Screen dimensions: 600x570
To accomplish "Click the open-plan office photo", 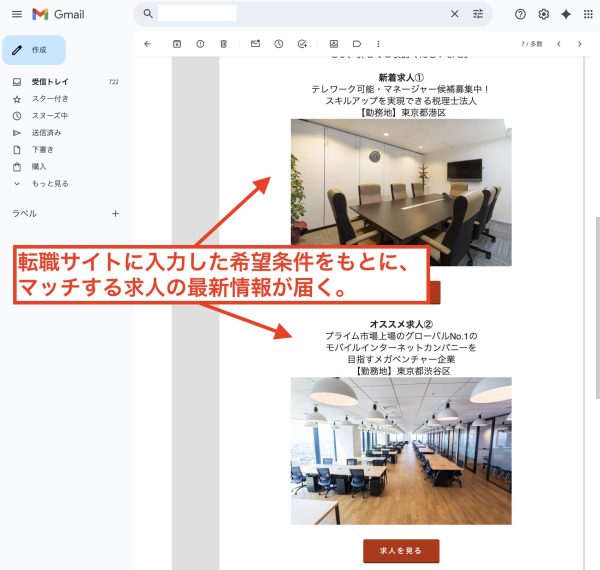I will 401,451.
